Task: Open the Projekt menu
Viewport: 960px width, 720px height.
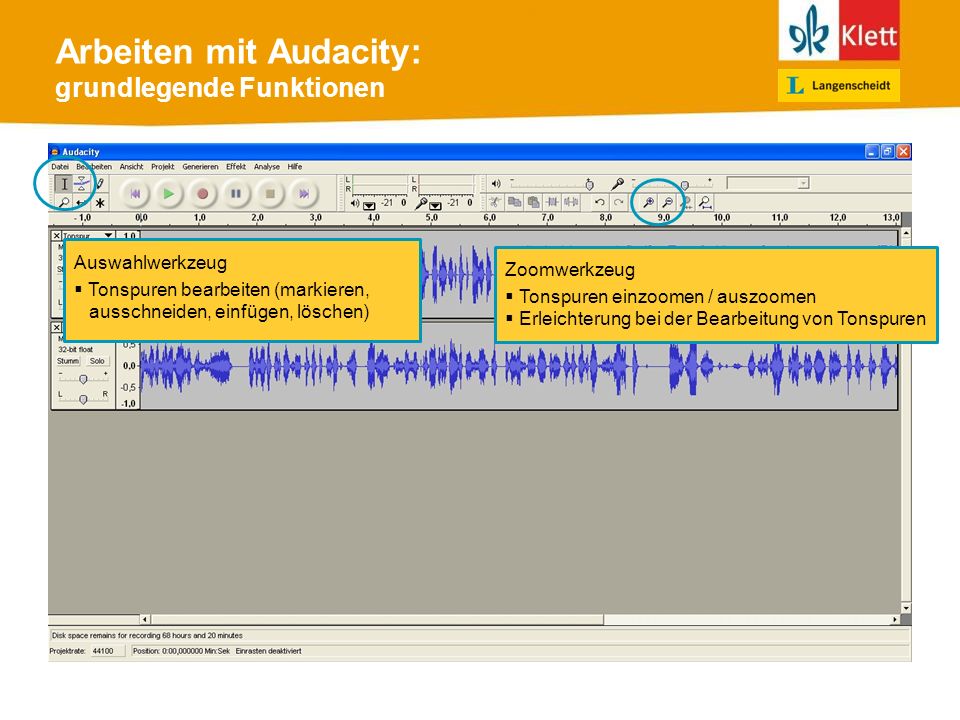Action: (x=163, y=167)
